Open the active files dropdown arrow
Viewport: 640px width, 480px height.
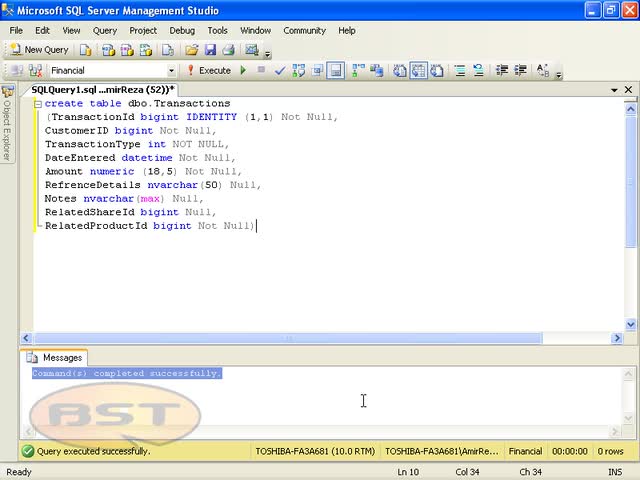point(614,90)
